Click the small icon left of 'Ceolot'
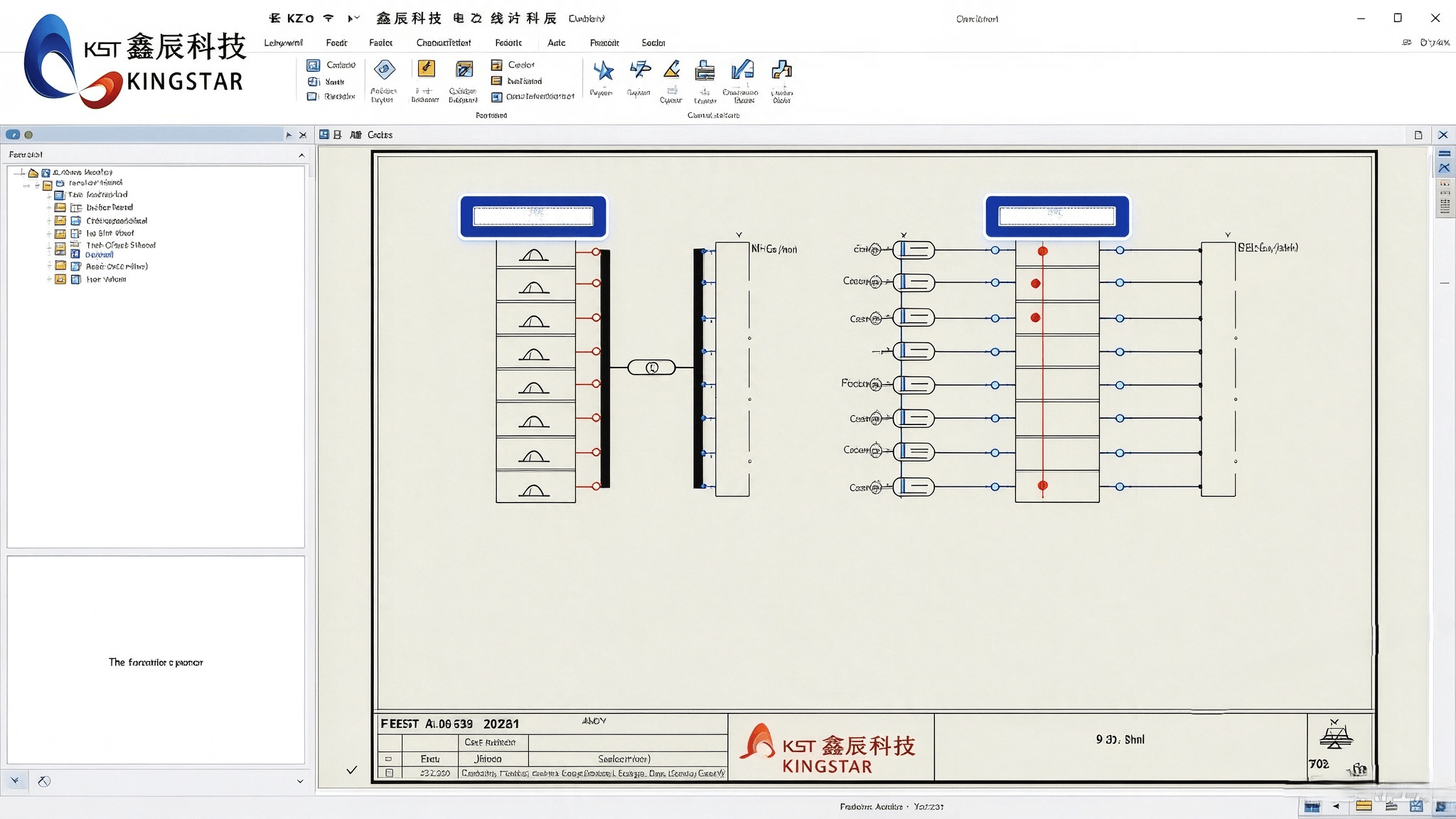Screen dimensions: 1456x819 pyautogui.click(x=497, y=65)
